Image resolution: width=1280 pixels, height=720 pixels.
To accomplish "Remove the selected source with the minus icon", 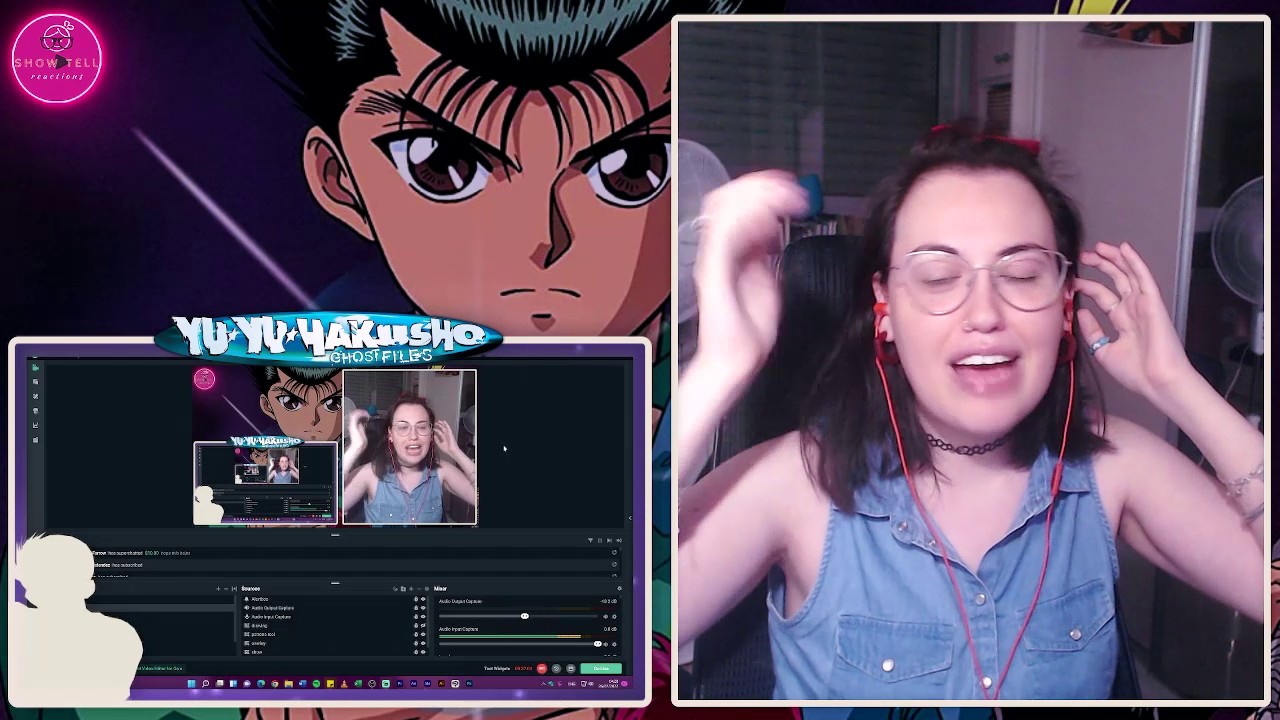I will coord(419,589).
